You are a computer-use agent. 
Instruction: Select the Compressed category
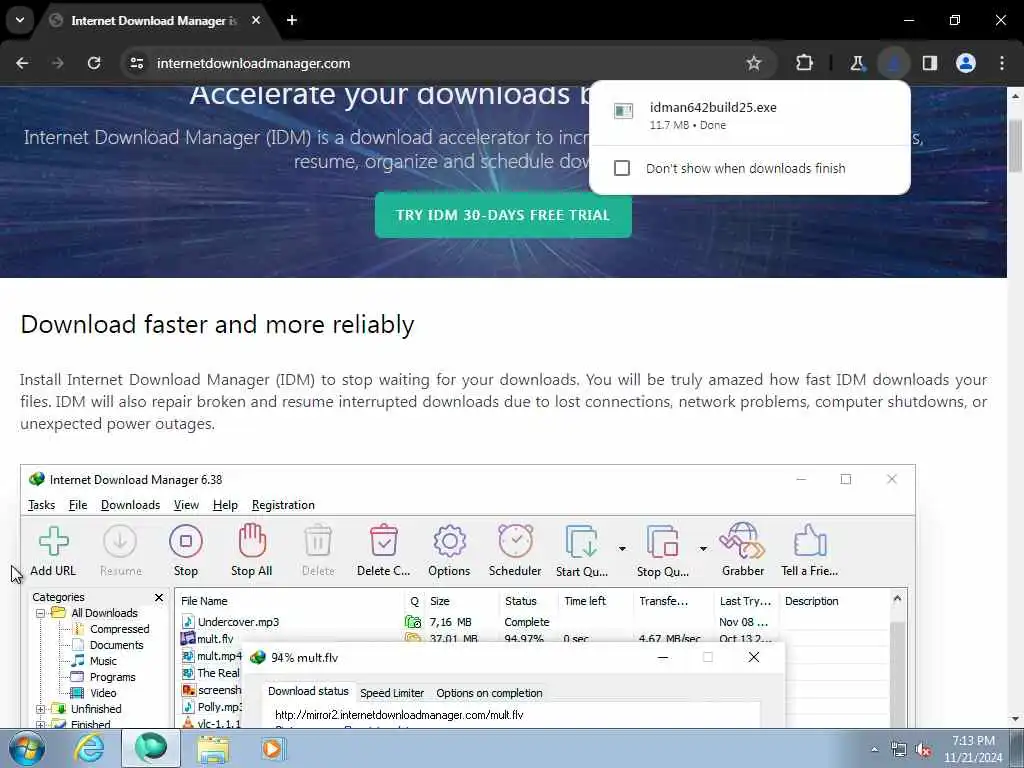(120, 629)
